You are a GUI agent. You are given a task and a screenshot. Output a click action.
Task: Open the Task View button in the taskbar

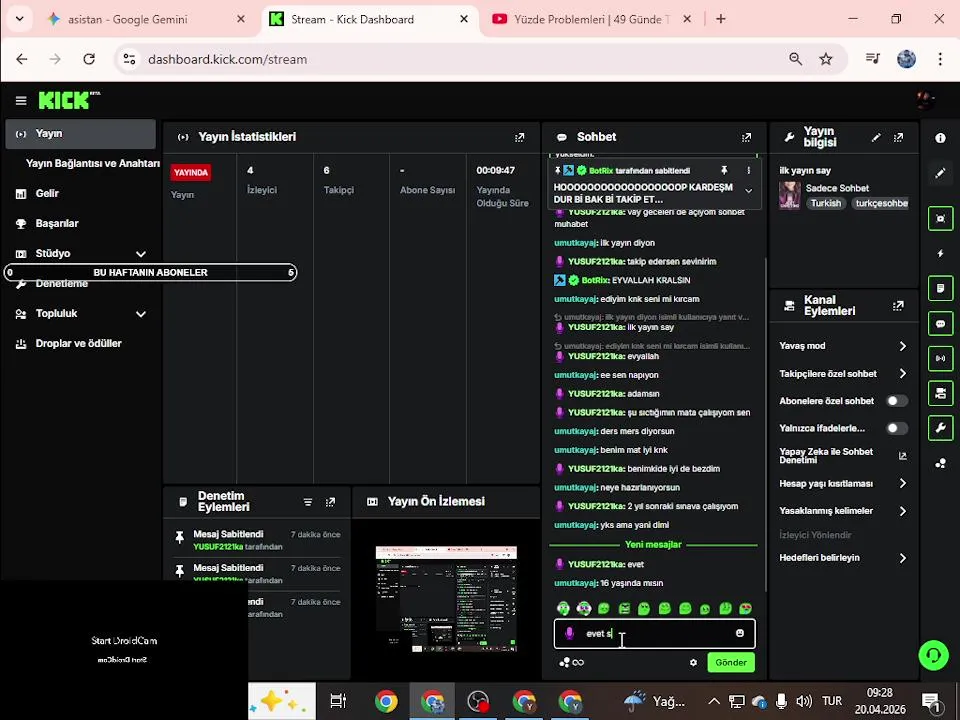[x=338, y=702]
